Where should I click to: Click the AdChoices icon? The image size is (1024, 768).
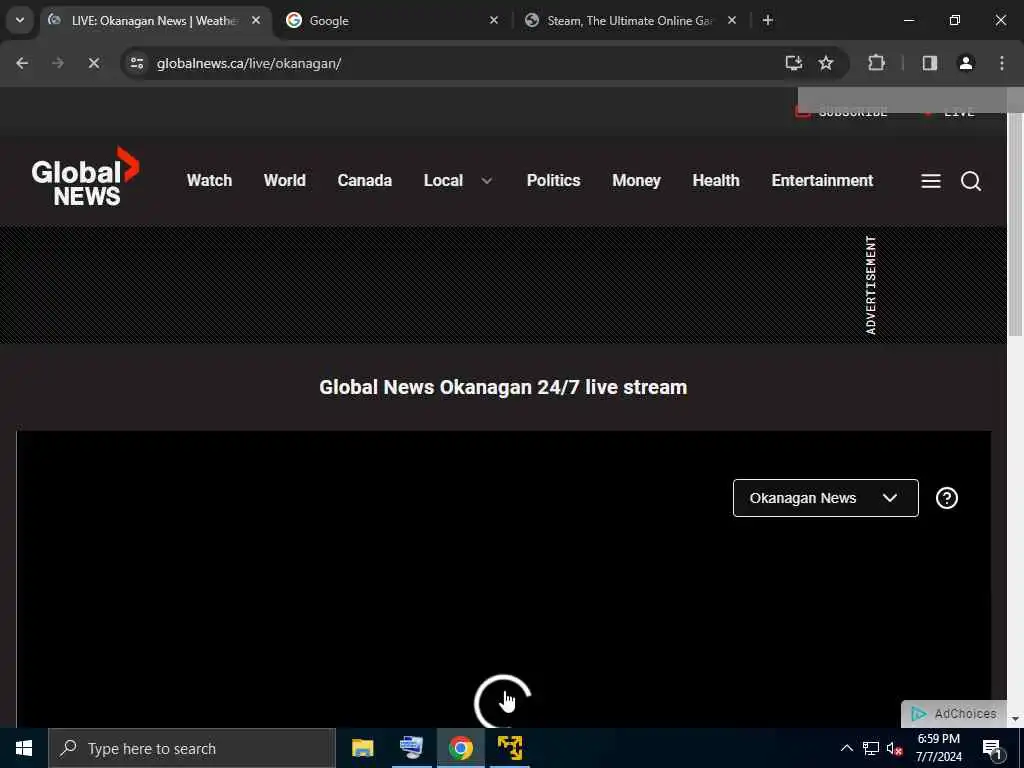click(918, 714)
